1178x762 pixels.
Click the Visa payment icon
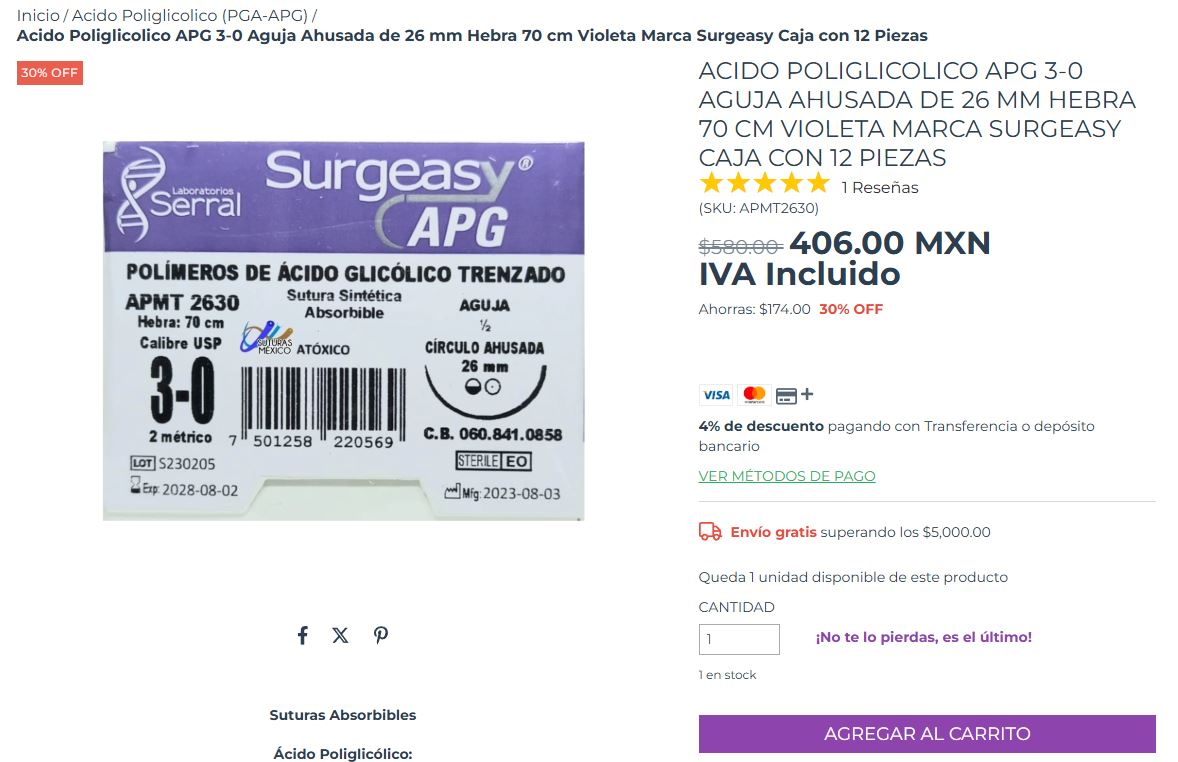716,395
